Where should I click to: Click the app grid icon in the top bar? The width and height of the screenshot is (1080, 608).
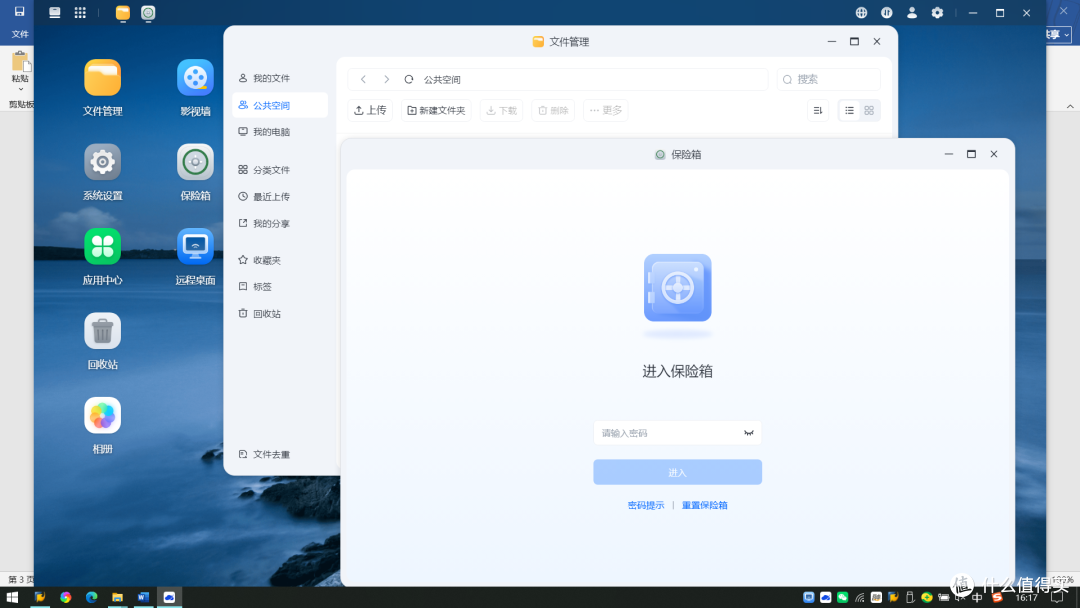point(80,12)
